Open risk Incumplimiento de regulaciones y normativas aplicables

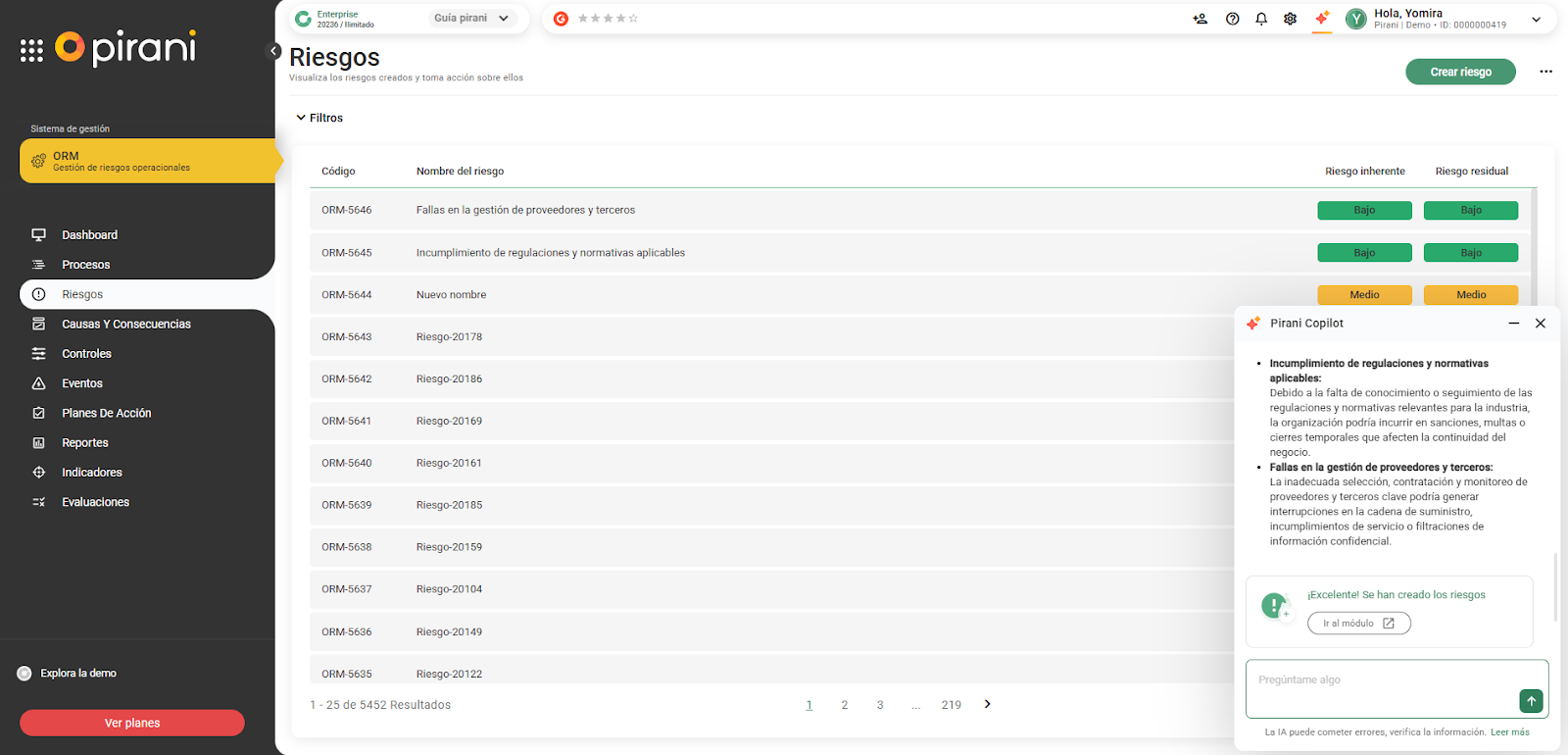pos(550,253)
